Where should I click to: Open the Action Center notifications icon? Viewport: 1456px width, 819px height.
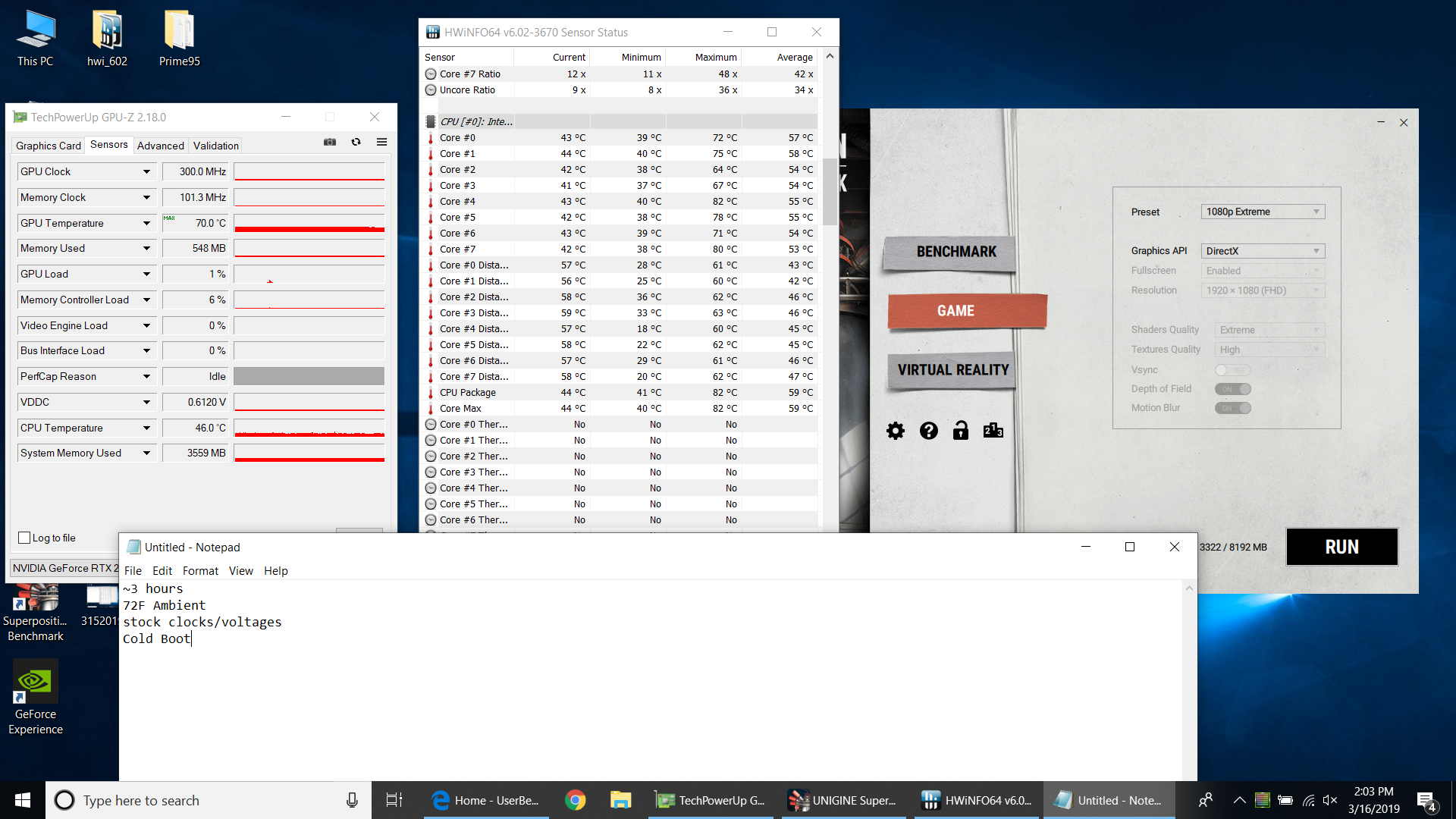pyautogui.click(x=1426, y=801)
